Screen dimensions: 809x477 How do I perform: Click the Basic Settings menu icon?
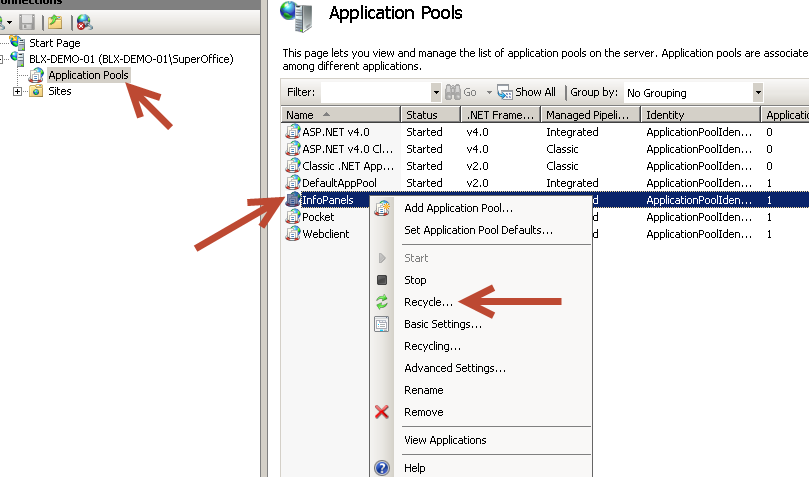point(382,324)
